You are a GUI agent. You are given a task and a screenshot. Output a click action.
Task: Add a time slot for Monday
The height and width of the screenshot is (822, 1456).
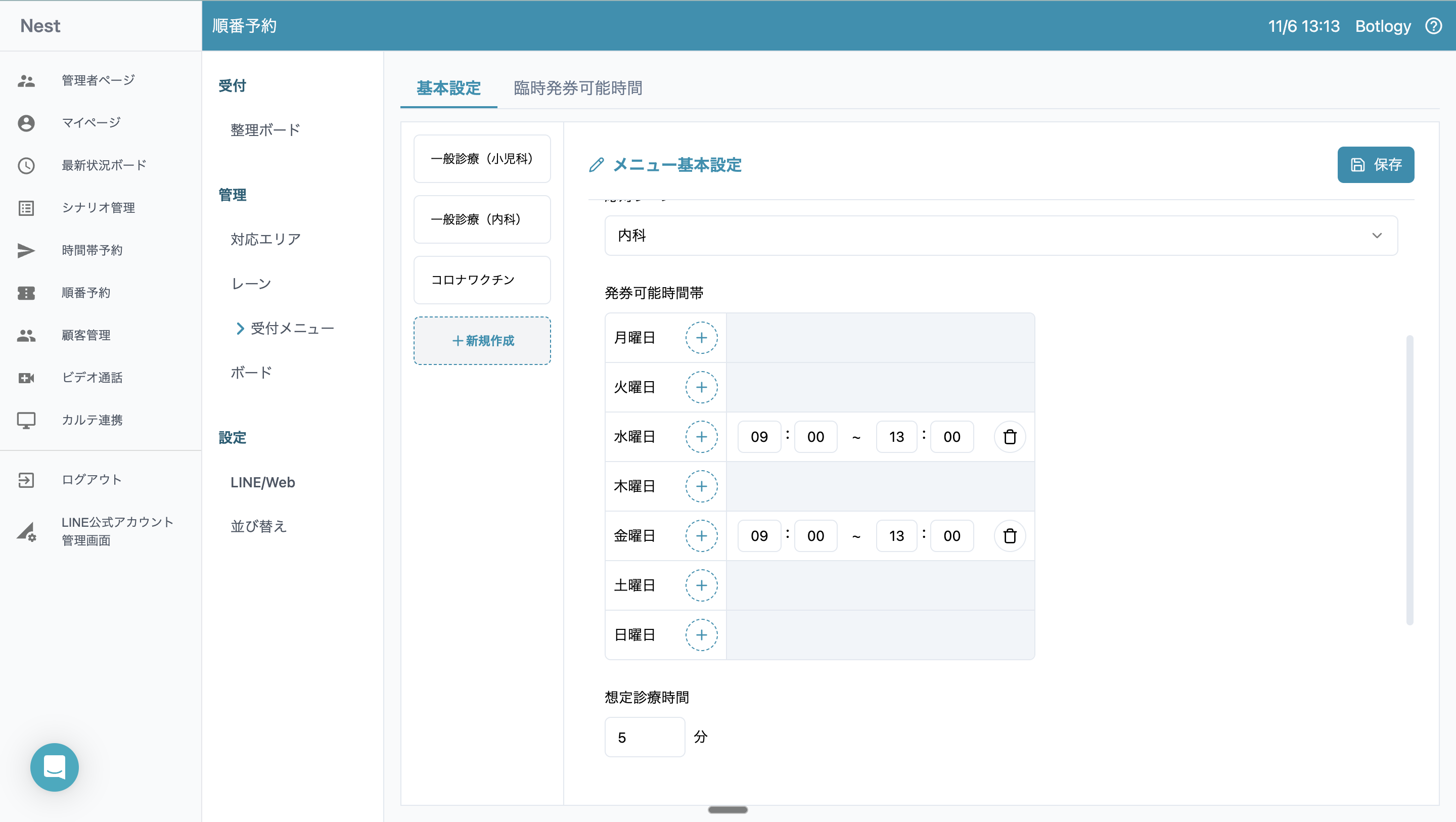tap(701, 338)
